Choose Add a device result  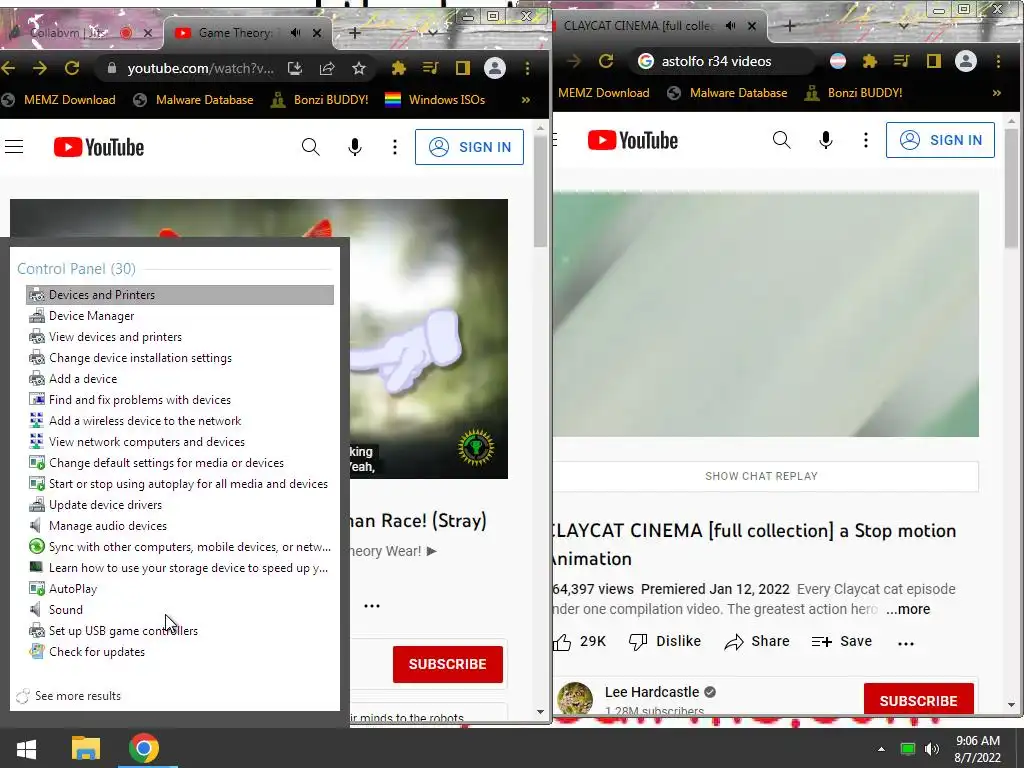tap(83, 379)
